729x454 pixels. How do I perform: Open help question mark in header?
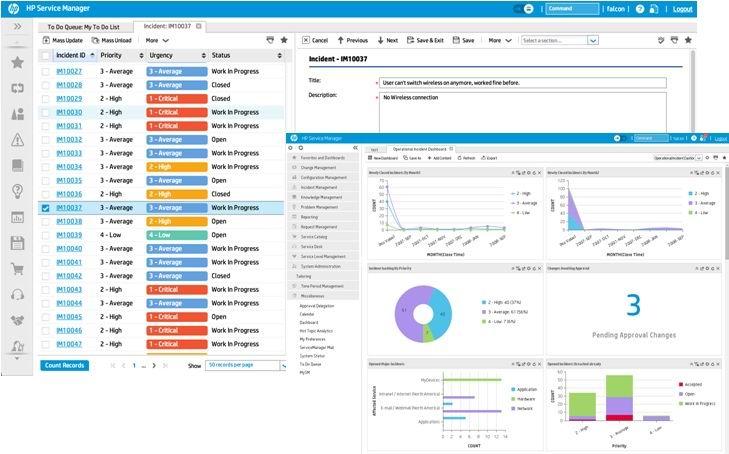[x=640, y=9]
